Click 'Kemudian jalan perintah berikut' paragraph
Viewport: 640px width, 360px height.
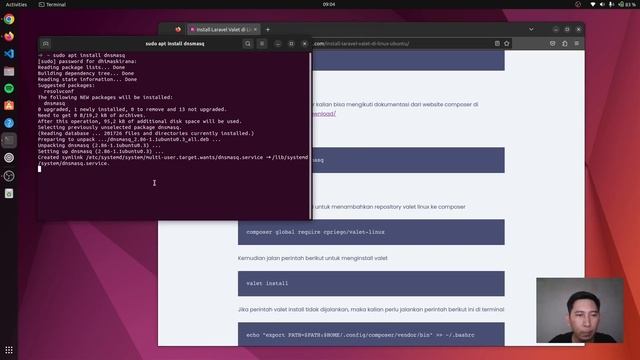[x=313, y=258]
